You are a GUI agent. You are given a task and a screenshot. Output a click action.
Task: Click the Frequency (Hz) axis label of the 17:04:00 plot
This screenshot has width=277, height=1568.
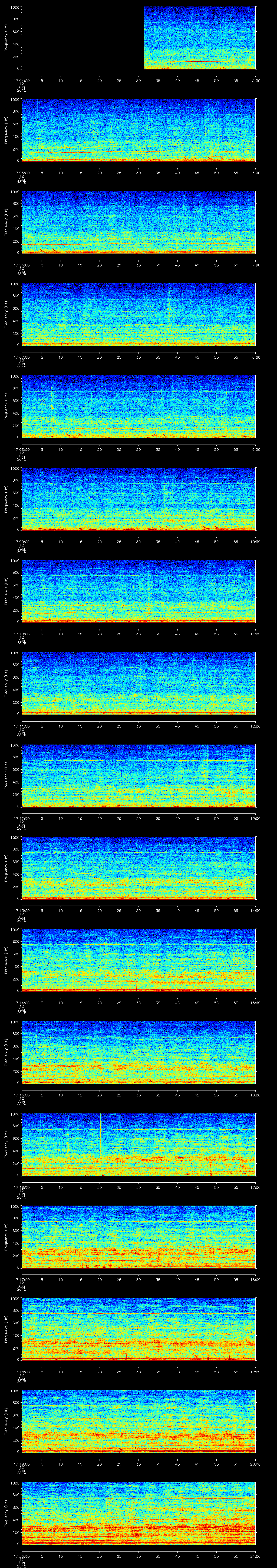click(6, 38)
